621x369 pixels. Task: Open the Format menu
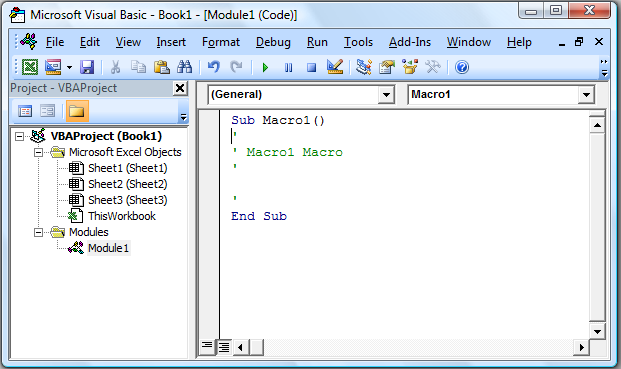click(x=221, y=42)
